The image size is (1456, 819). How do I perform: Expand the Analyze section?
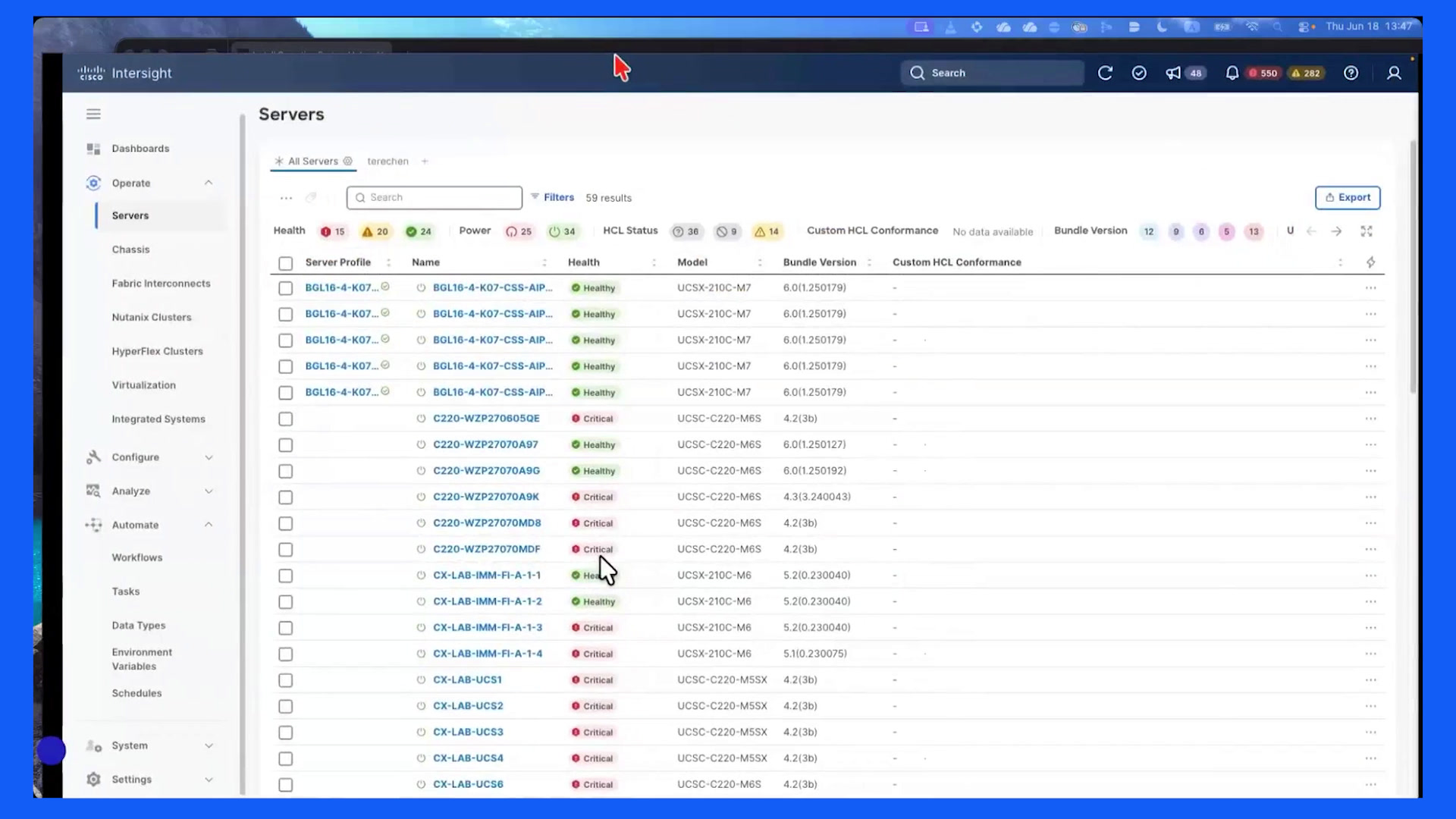pyautogui.click(x=209, y=491)
